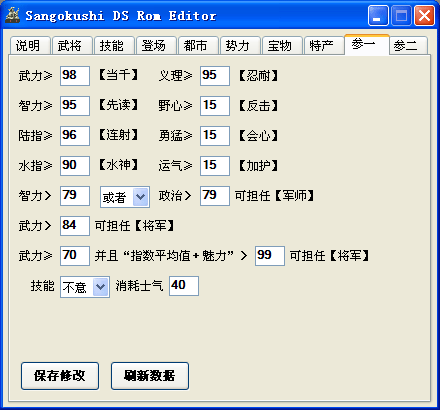This screenshot has width=440, height=410.
Task: Click the “指数平均值+魅力” text
Action: tap(179, 256)
